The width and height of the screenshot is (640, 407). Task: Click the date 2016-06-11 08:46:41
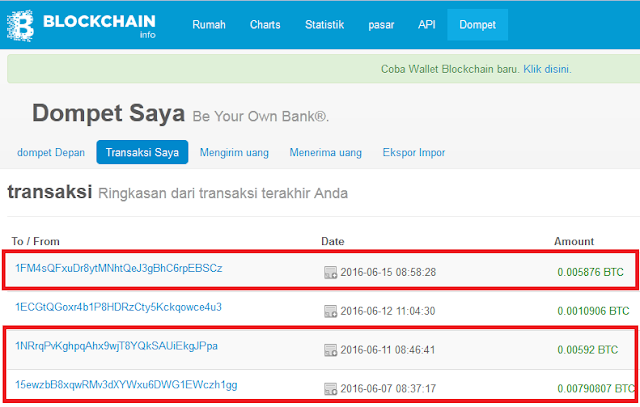[388, 350]
